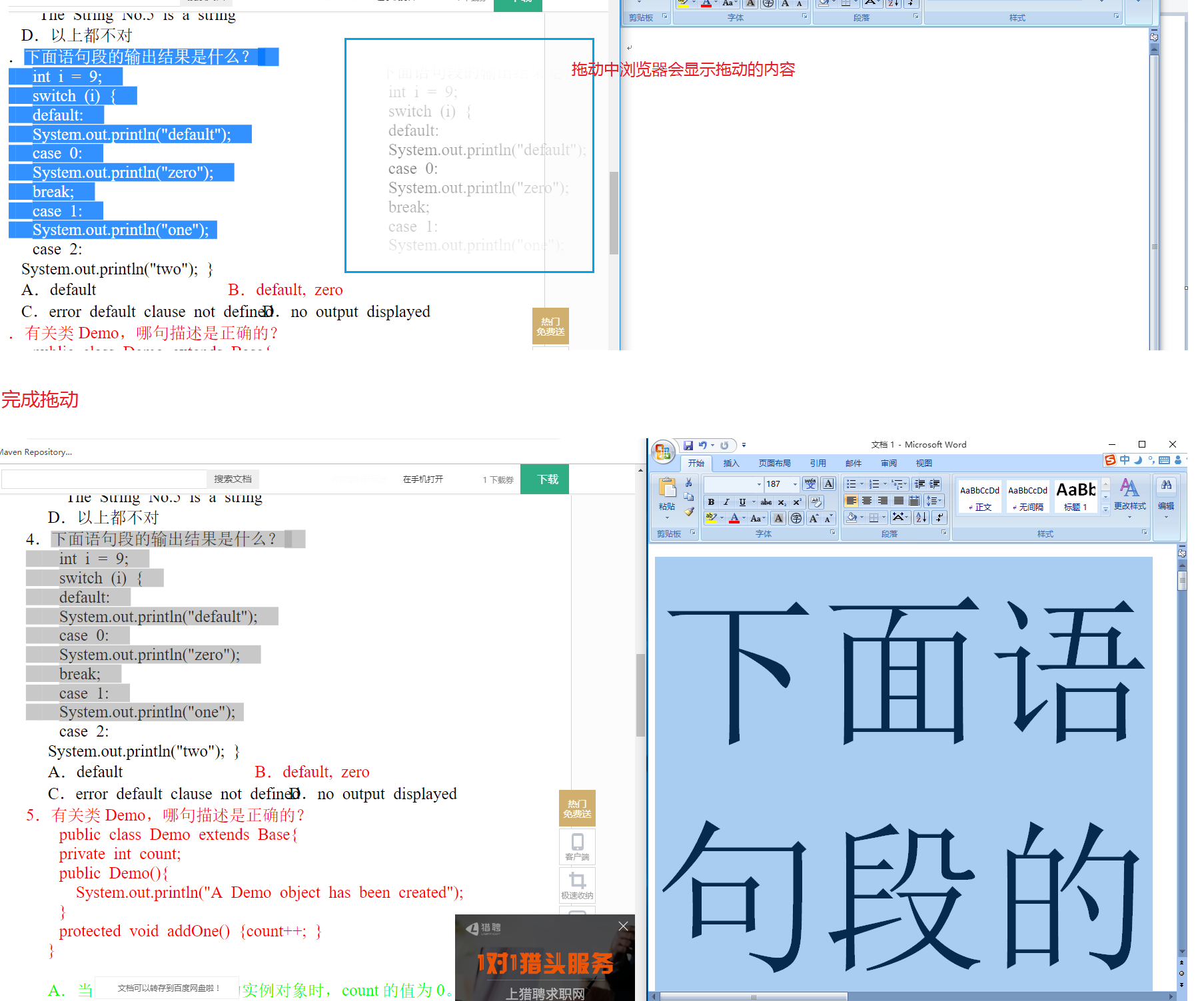The height and width of the screenshot is (1001, 1204).
Task: Expand the Bullets dropdown arrow
Action: point(862,484)
